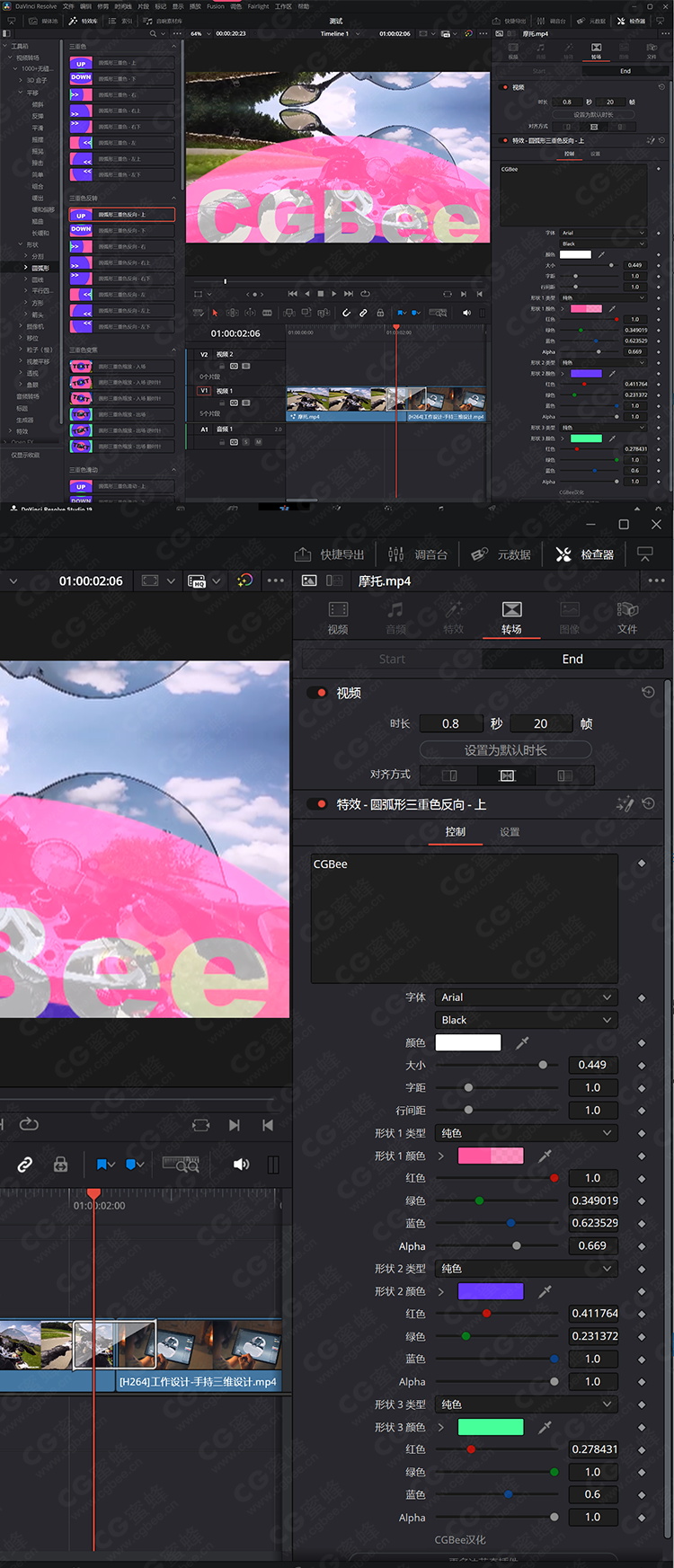This screenshot has width=674, height=1568.
Task: Open the 64% viewer zoom dropdown
Action: click(x=200, y=33)
